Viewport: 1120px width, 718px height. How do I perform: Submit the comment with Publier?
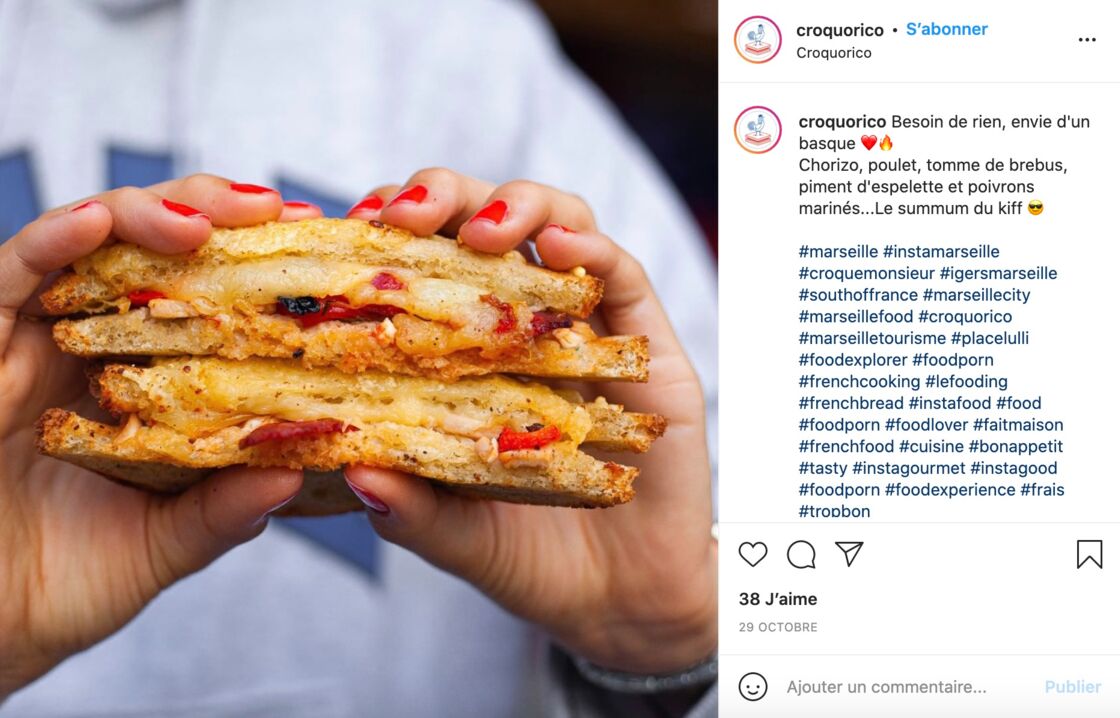[x=1072, y=687]
